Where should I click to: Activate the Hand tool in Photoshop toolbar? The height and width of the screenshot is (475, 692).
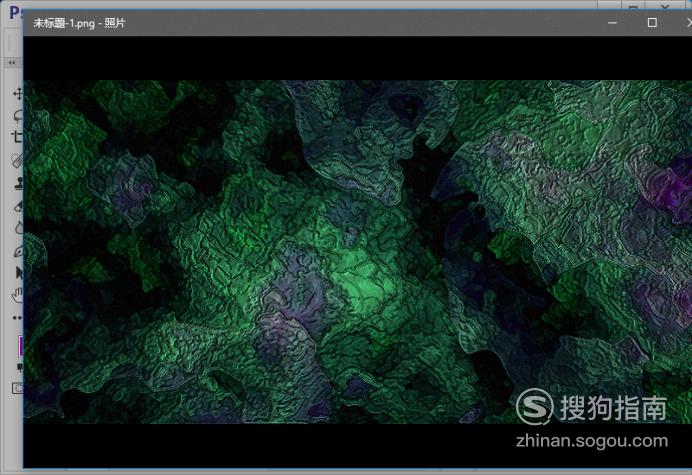click(18, 295)
